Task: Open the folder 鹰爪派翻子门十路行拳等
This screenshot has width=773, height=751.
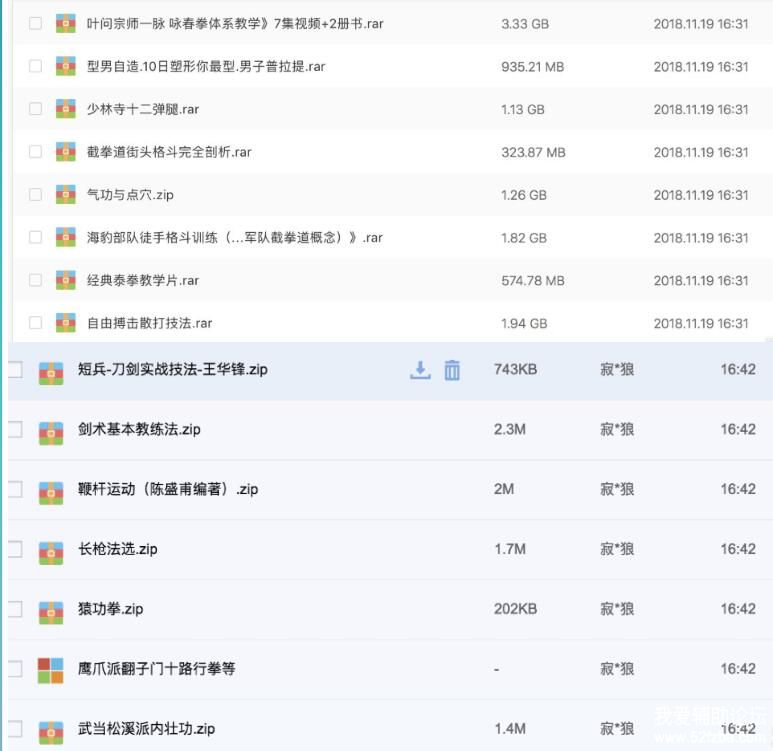Action: (157, 669)
